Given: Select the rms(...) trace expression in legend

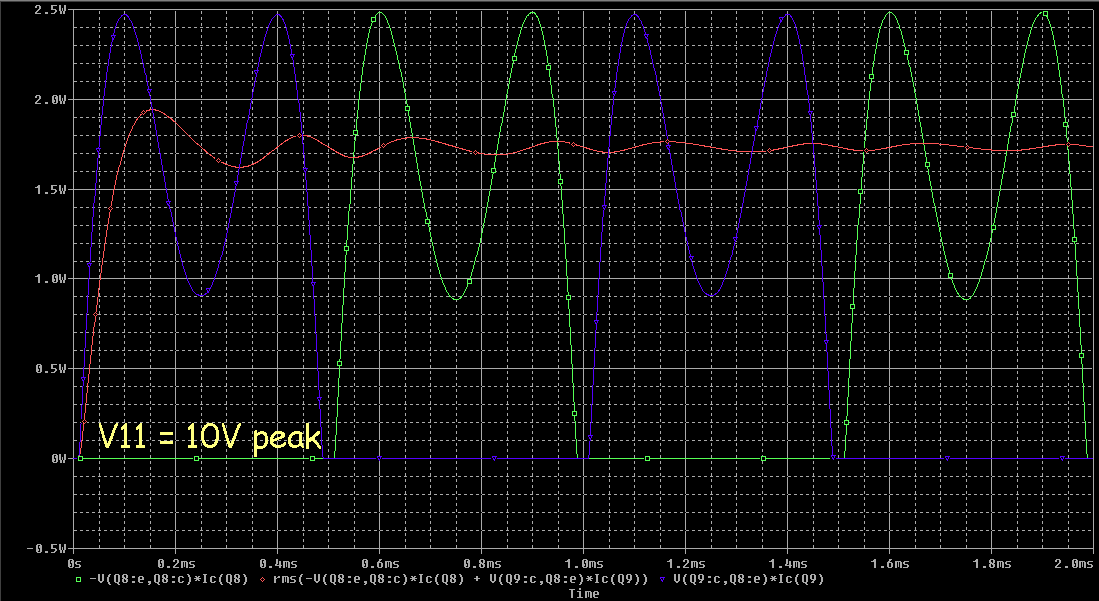Looking at the screenshot, I should [x=461, y=580].
